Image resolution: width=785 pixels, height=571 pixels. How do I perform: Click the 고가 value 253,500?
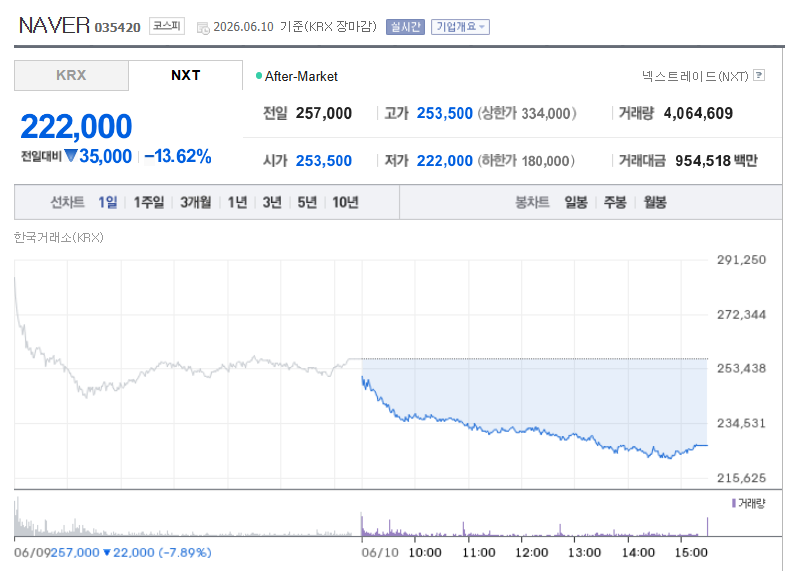pyautogui.click(x=445, y=114)
